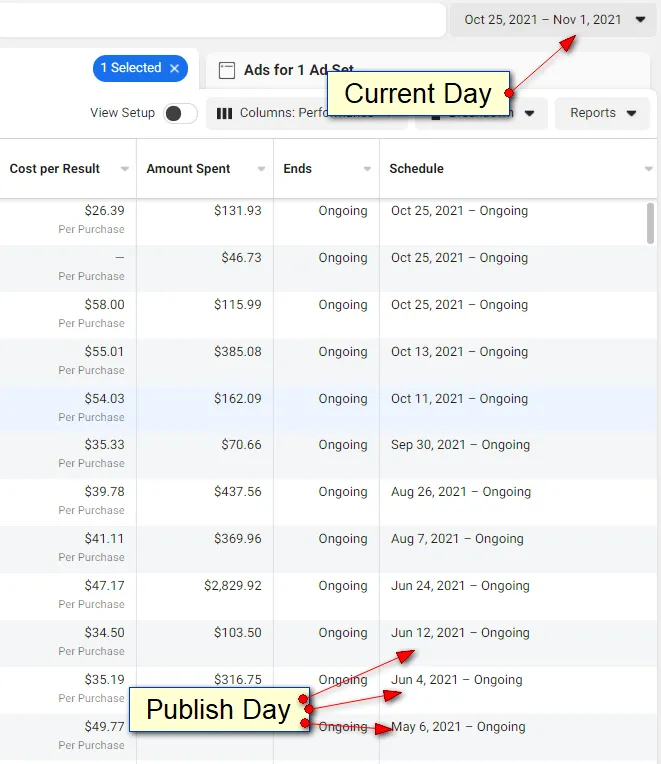The image size is (661, 764).
Task: Select the $2,829.92 amount spent cell
Action: (x=233, y=586)
